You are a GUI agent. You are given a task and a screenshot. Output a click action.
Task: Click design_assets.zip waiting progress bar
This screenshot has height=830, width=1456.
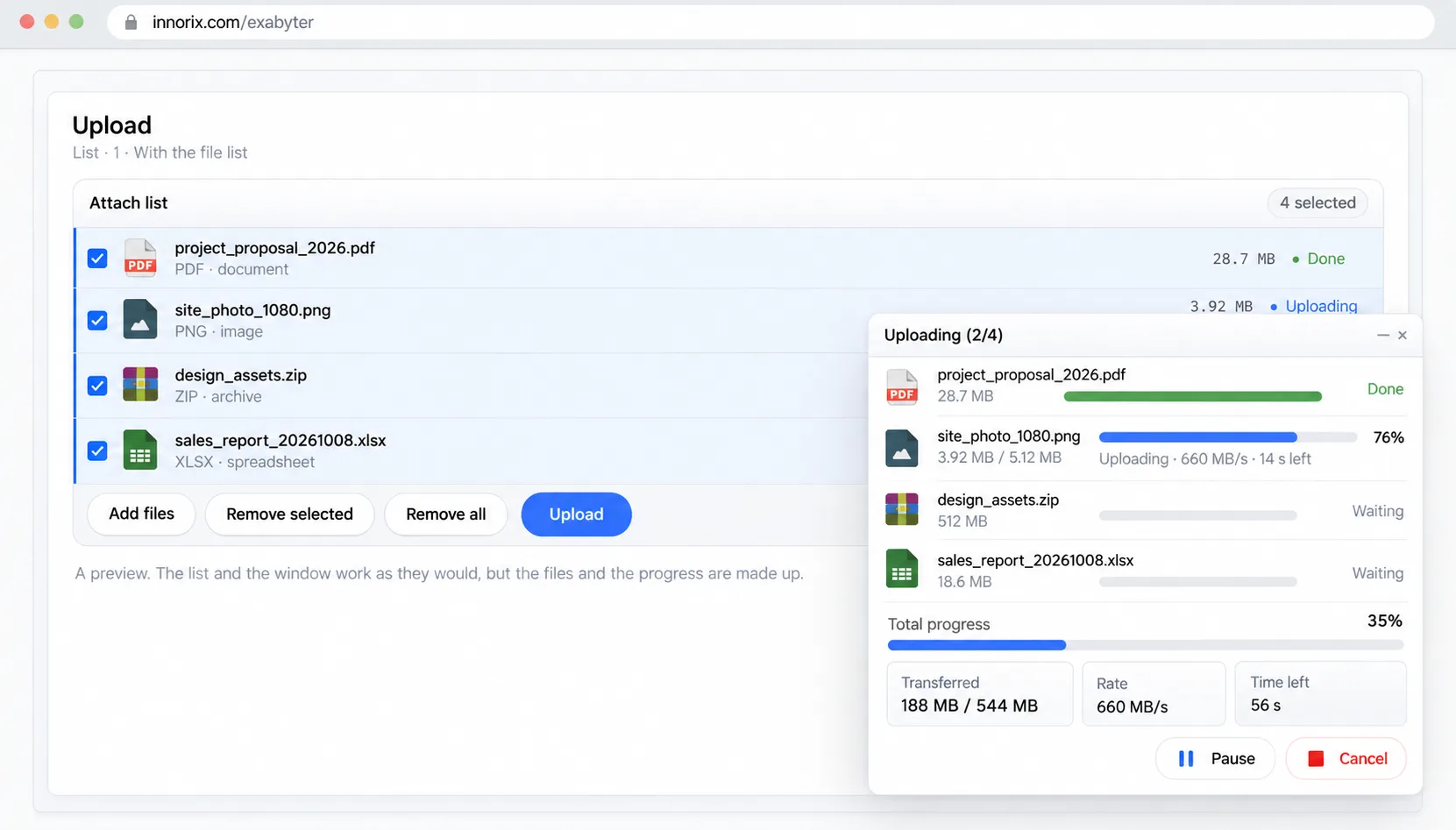click(x=1197, y=515)
